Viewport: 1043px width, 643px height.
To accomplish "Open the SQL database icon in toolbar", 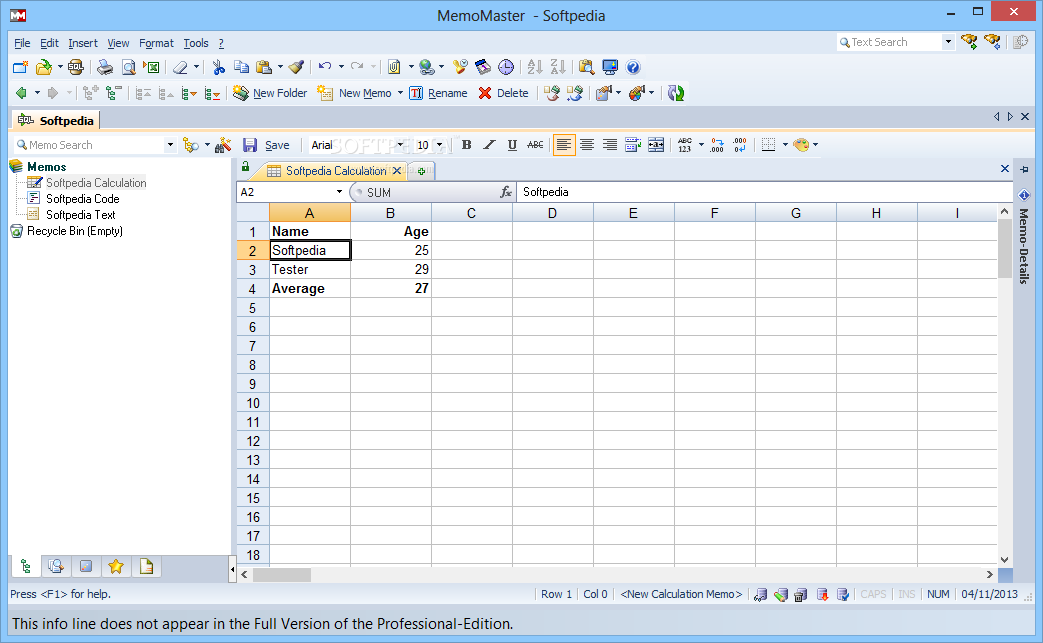I will (x=76, y=67).
